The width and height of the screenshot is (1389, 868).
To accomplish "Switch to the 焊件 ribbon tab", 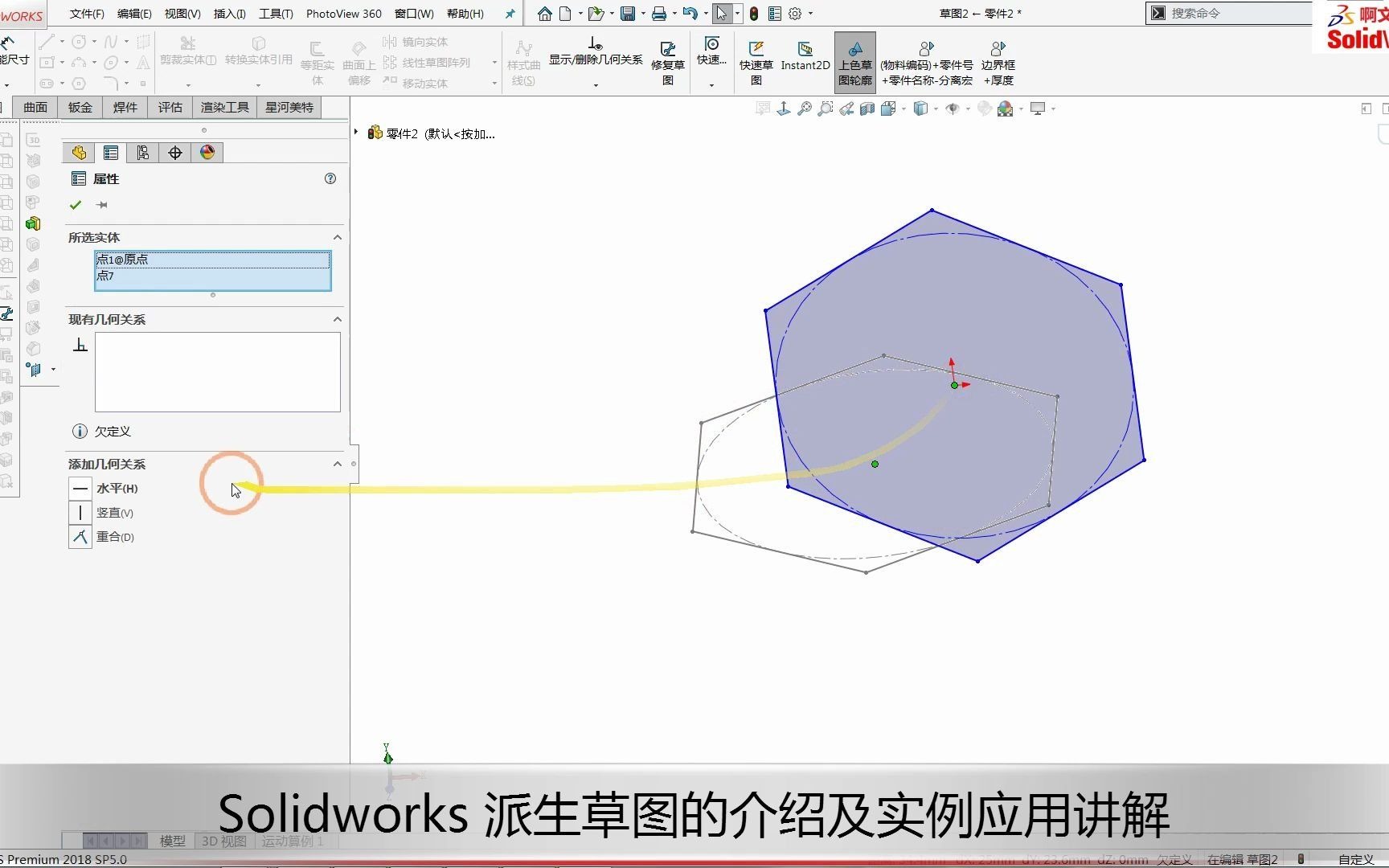I will tap(125, 108).
